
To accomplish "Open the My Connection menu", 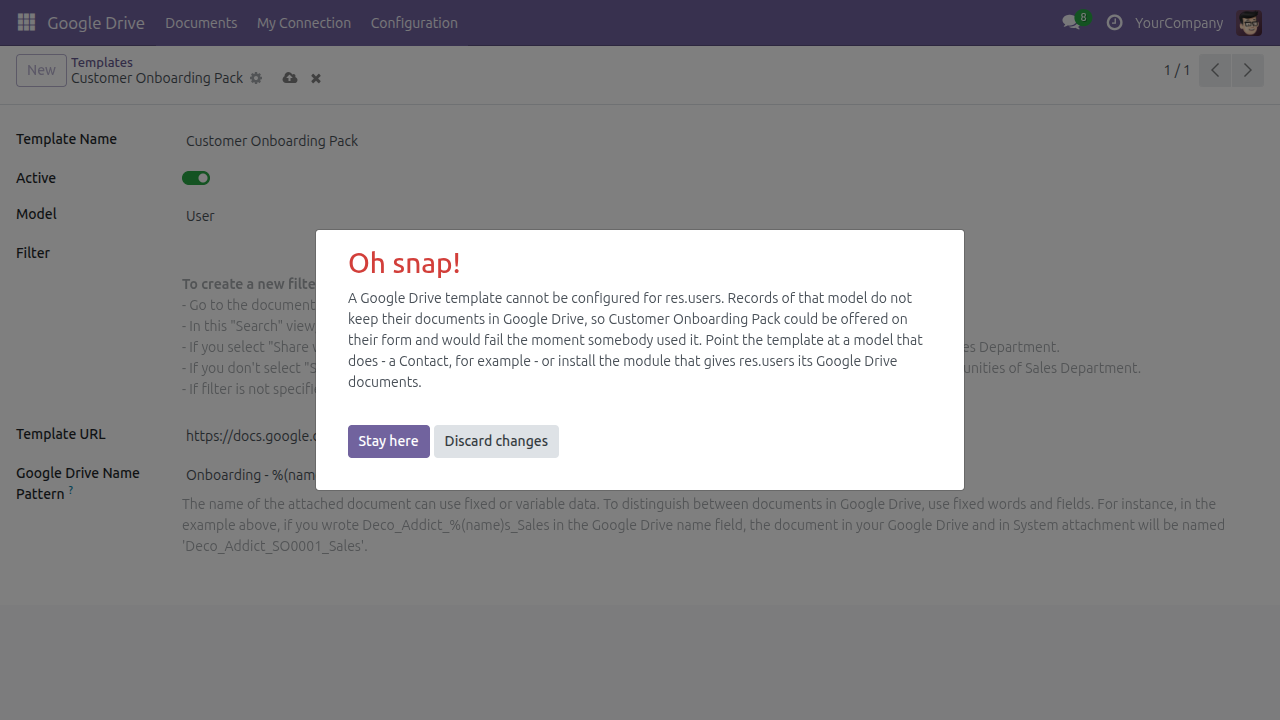I will (x=304, y=22).
